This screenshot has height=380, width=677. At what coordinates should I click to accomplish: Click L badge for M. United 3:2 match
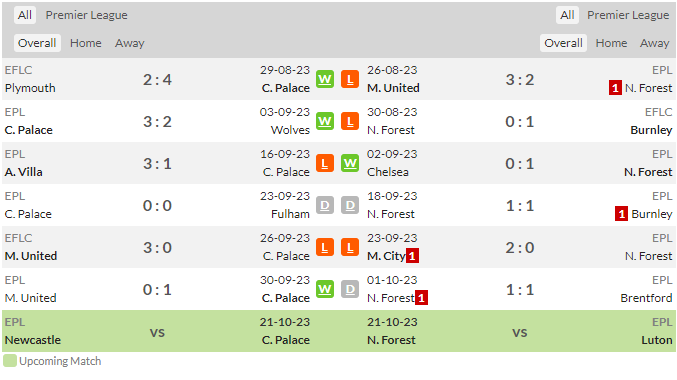coord(350,79)
